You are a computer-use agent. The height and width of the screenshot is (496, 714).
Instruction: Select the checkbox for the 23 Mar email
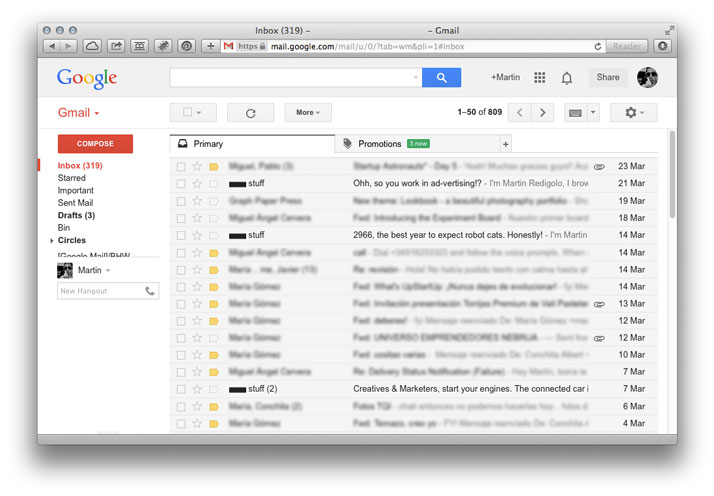(181, 167)
